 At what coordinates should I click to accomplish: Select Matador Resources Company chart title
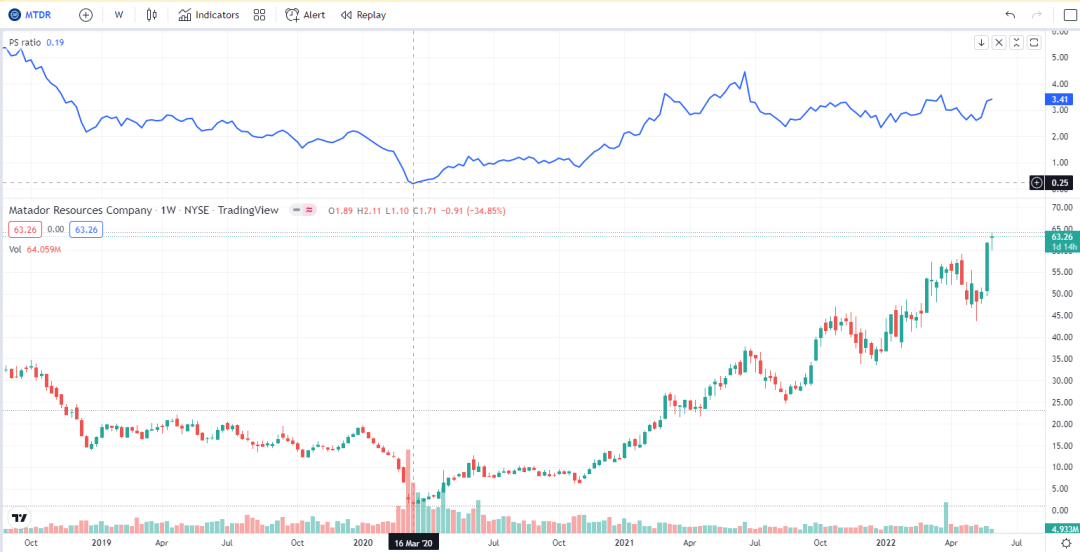pos(79,210)
